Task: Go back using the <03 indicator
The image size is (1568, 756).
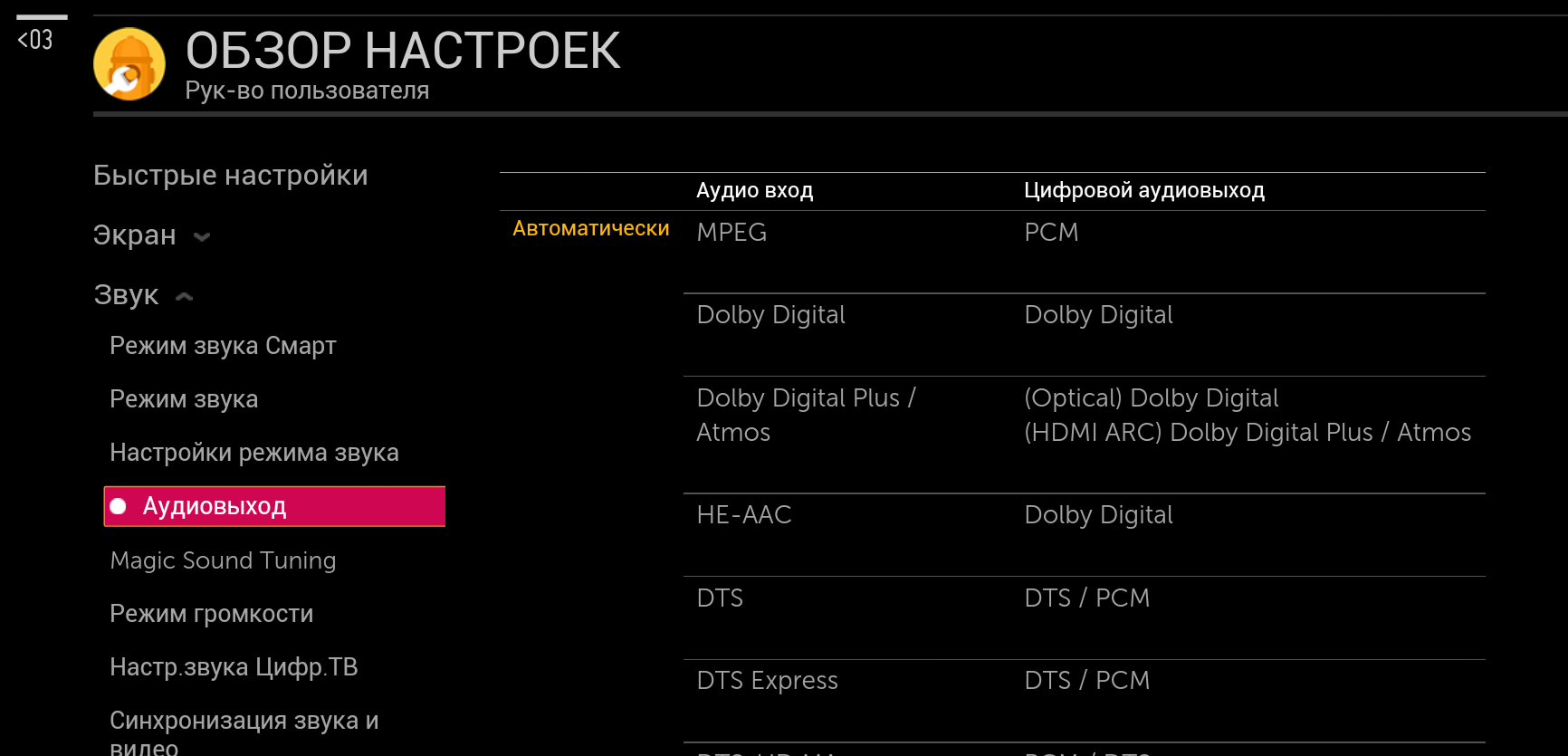Action: (36, 39)
